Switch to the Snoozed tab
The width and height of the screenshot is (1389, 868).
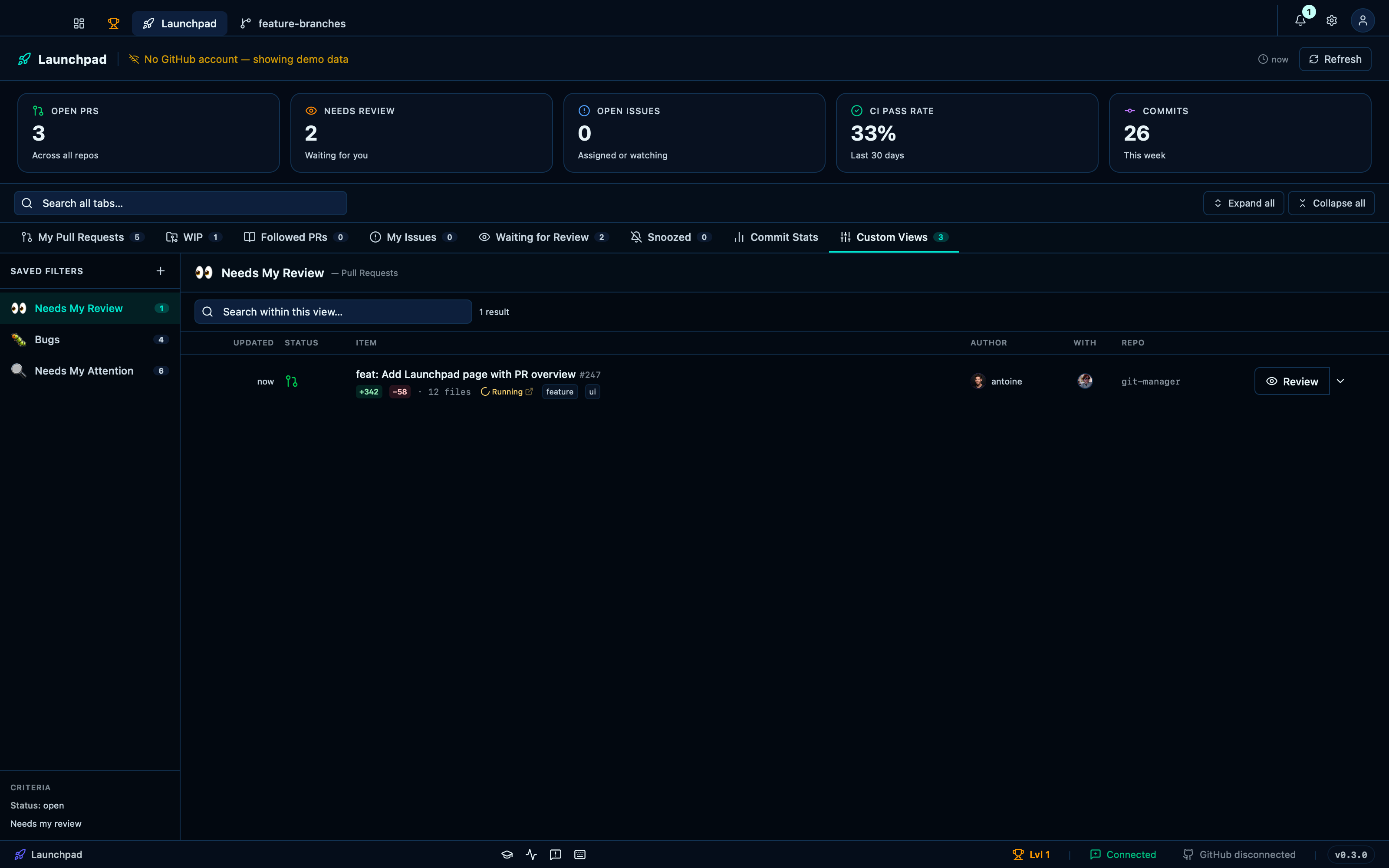pyautogui.click(x=671, y=237)
